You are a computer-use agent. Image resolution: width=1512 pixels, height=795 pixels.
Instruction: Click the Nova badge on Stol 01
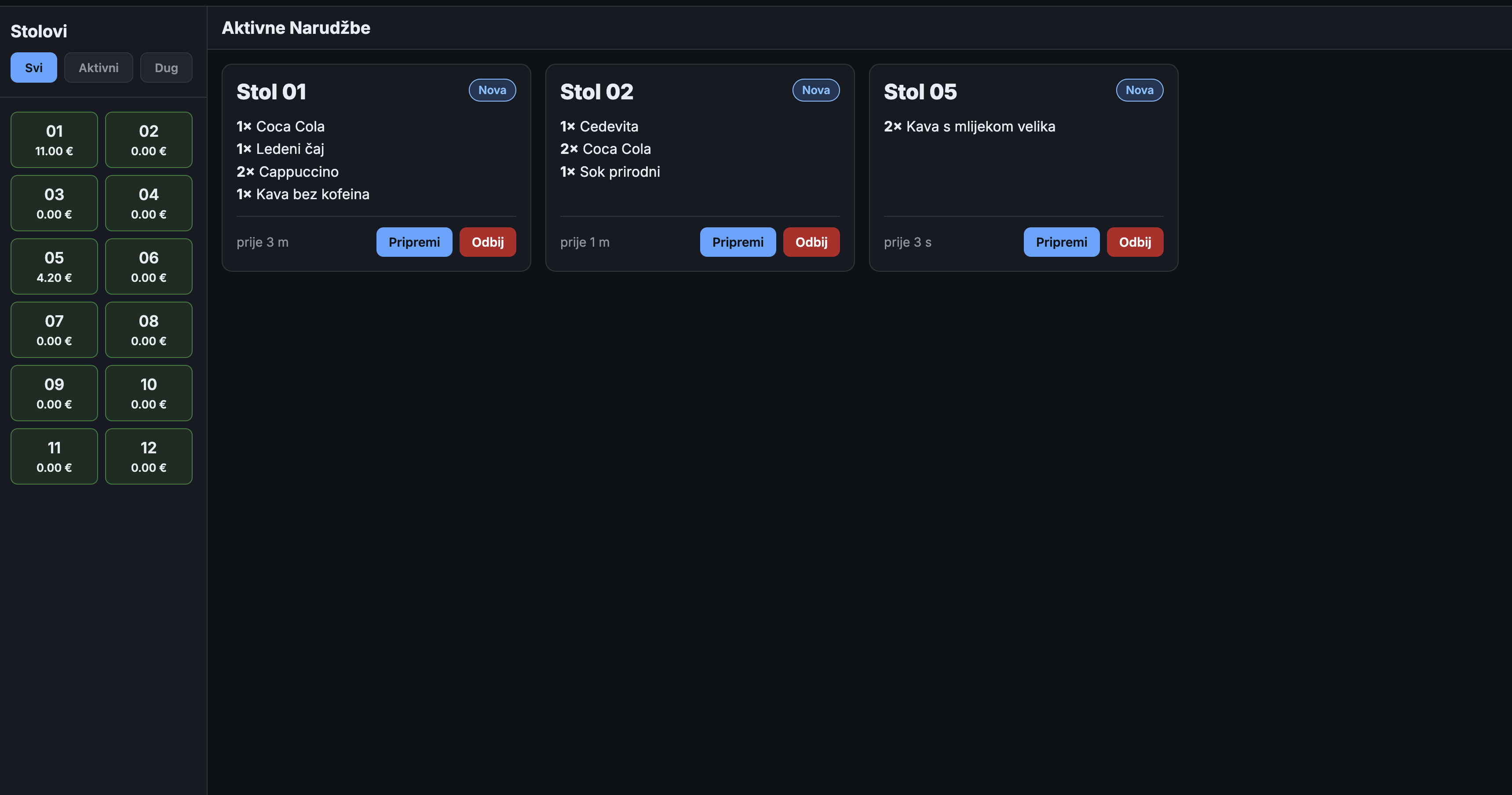tap(492, 90)
